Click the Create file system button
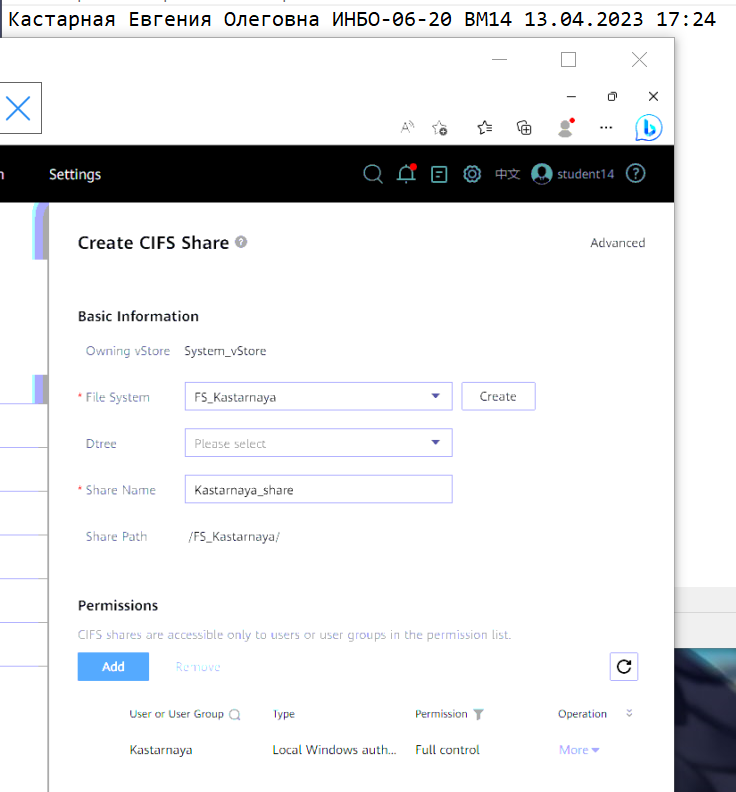 [498, 396]
